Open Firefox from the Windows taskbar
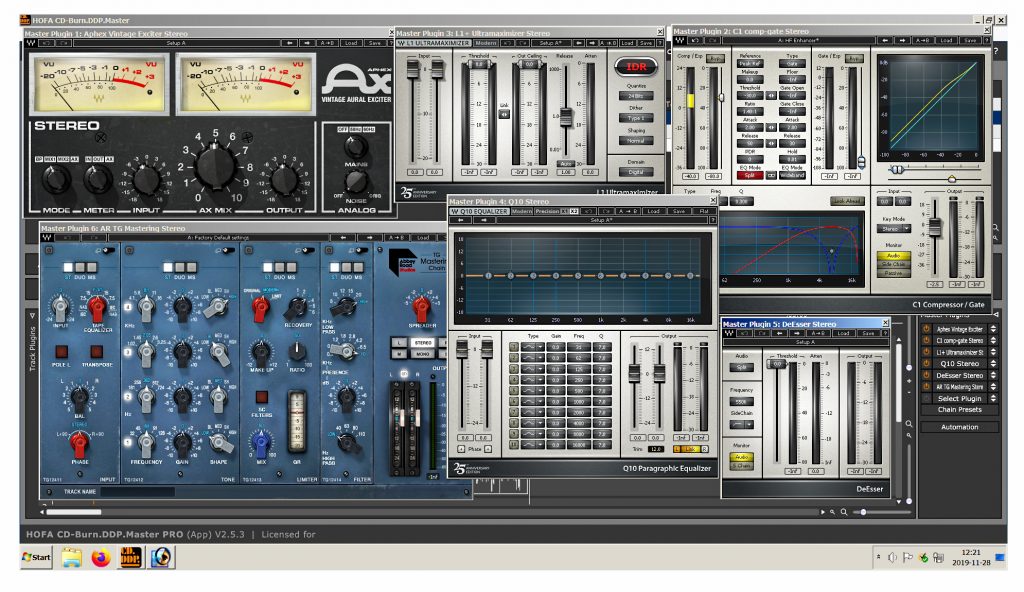Screen dimensions: 1024x592 tap(100, 558)
